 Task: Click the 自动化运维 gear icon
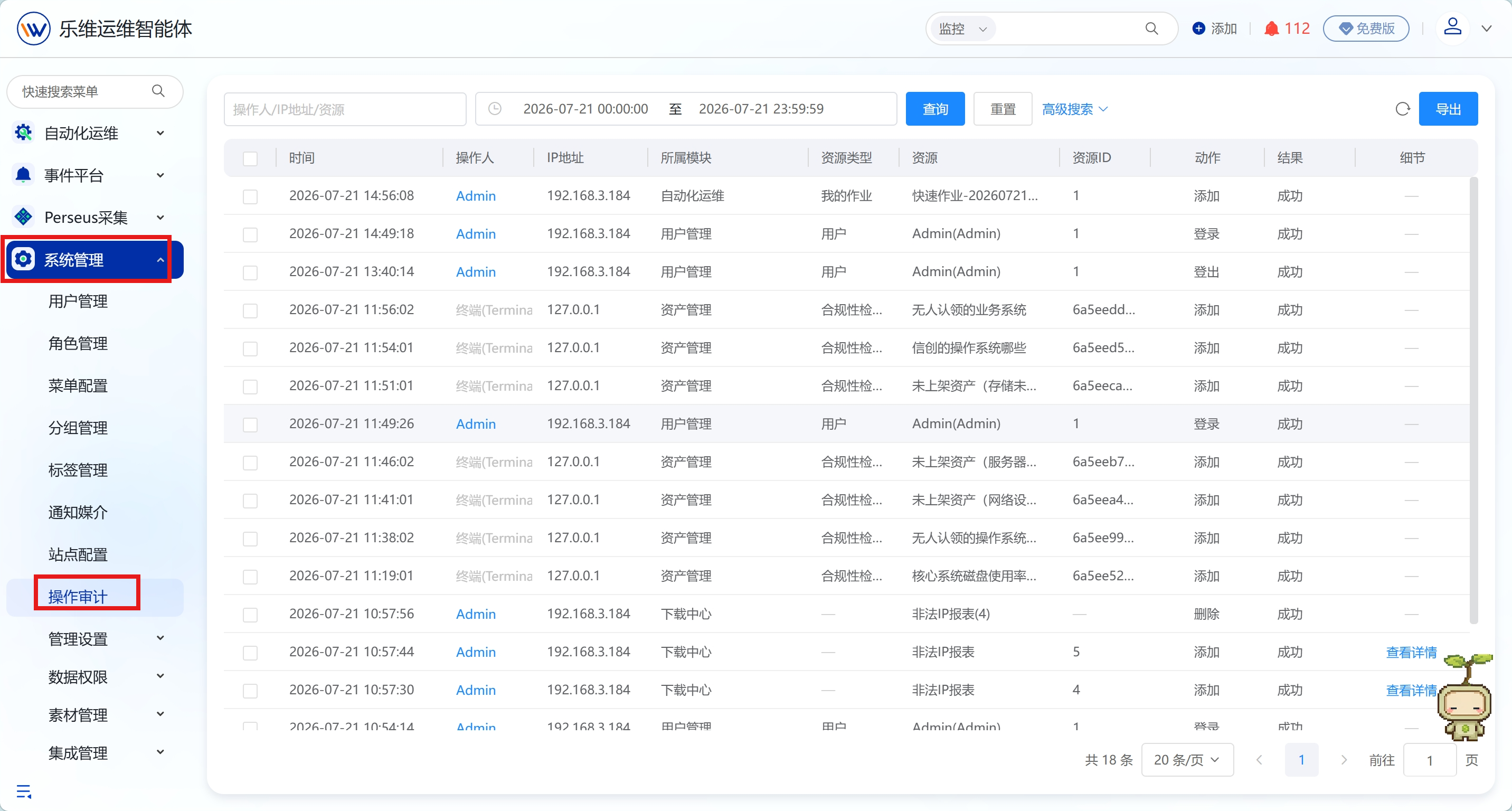23,133
